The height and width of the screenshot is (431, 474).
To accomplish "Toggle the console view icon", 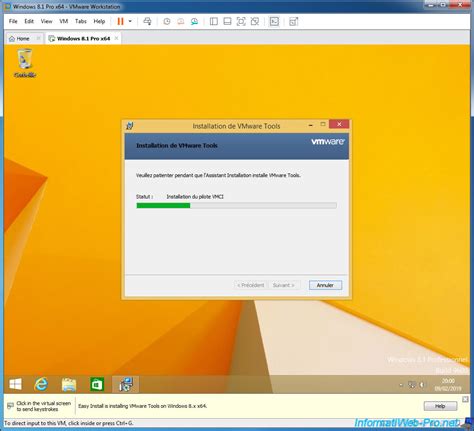I will point(274,22).
